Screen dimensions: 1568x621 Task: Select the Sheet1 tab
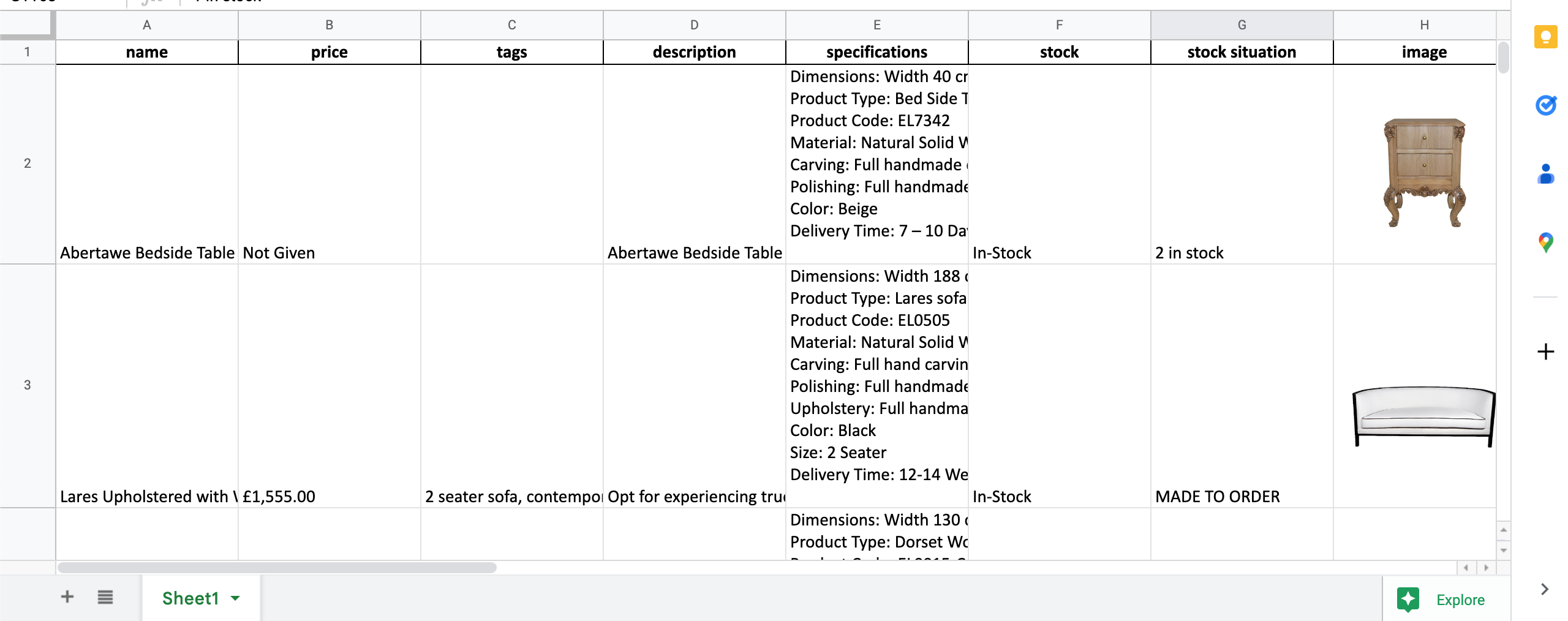coord(201,598)
